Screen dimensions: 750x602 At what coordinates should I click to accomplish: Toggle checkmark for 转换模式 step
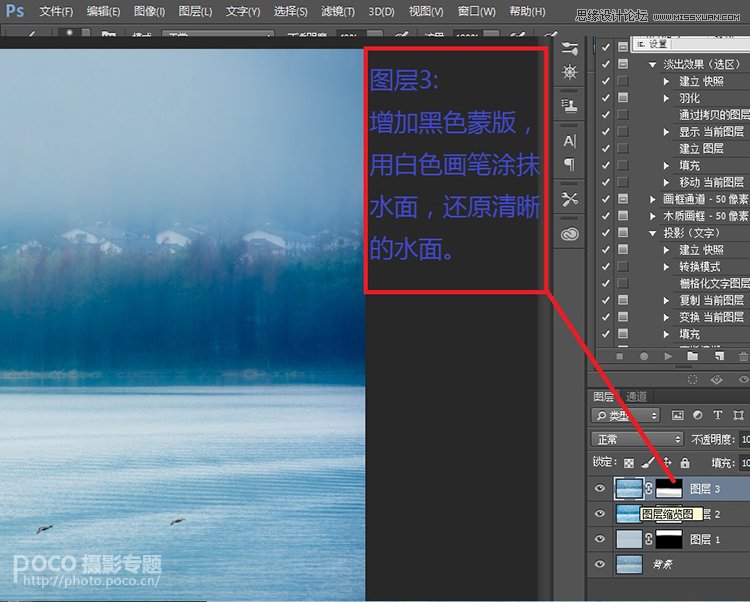pyautogui.click(x=606, y=266)
